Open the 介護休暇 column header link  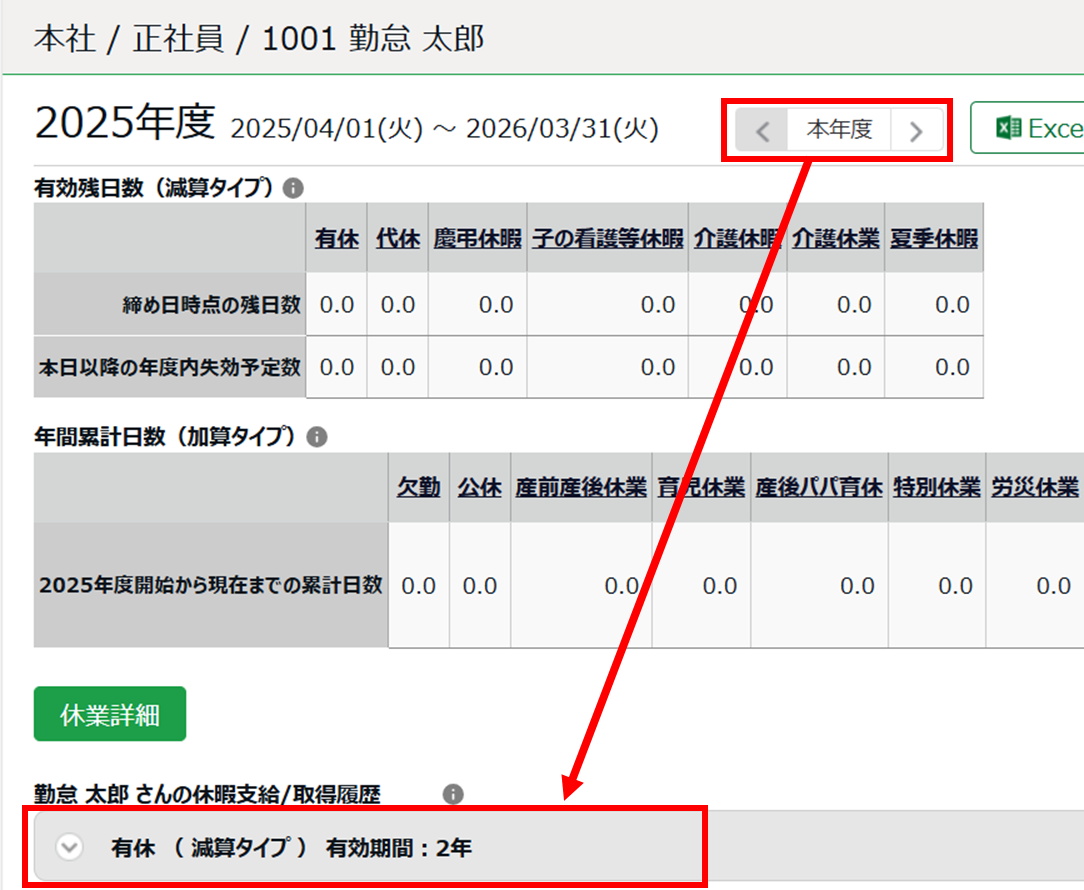[x=737, y=239]
